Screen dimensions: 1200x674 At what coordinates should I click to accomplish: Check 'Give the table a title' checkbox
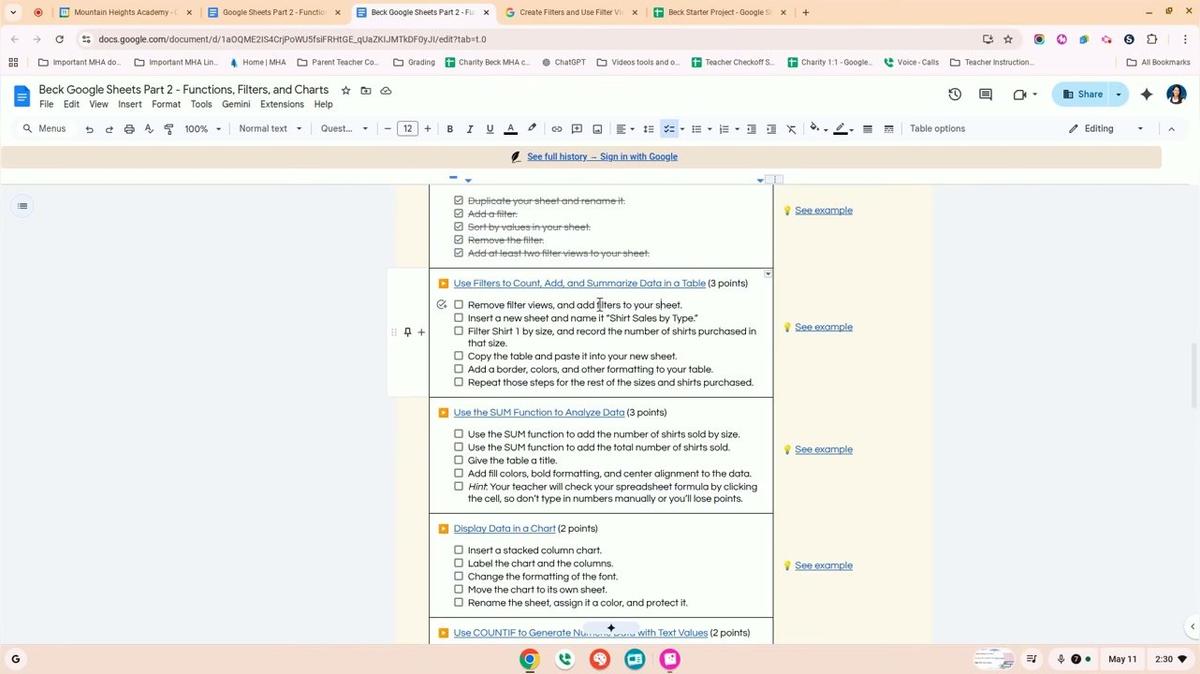pyautogui.click(x=459, y=461)
